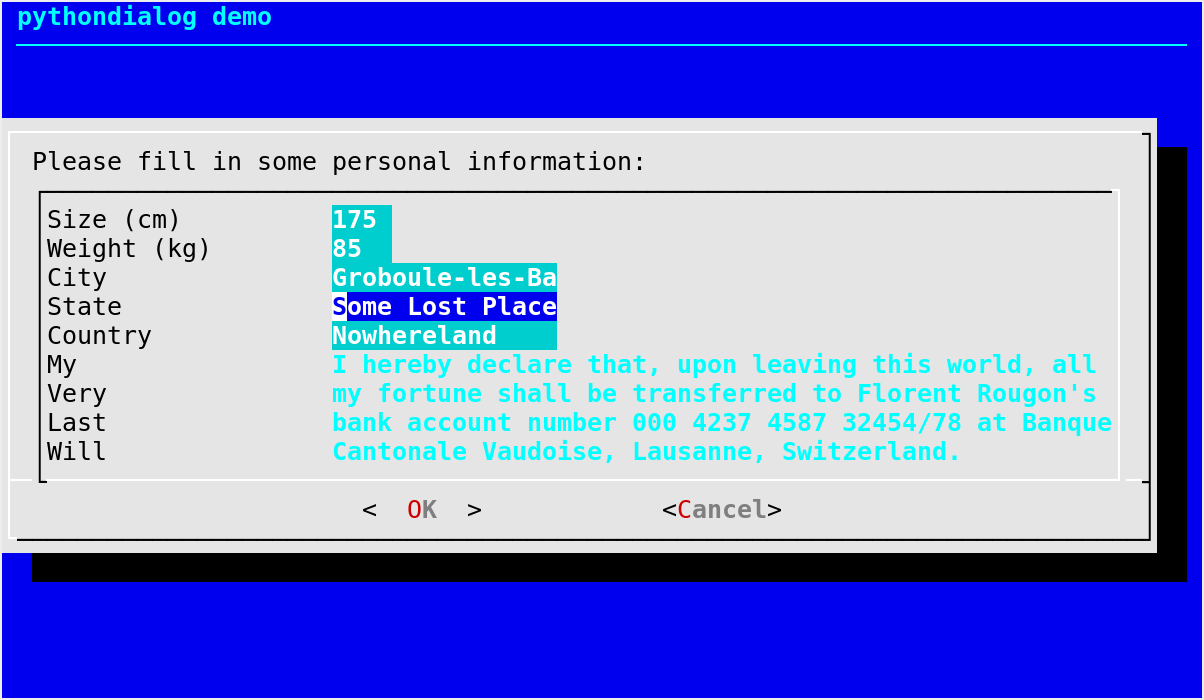This screenshot has width=1204, height=700.
Task: Focus the Country field Nowhereland
Action: click(444, 335)
